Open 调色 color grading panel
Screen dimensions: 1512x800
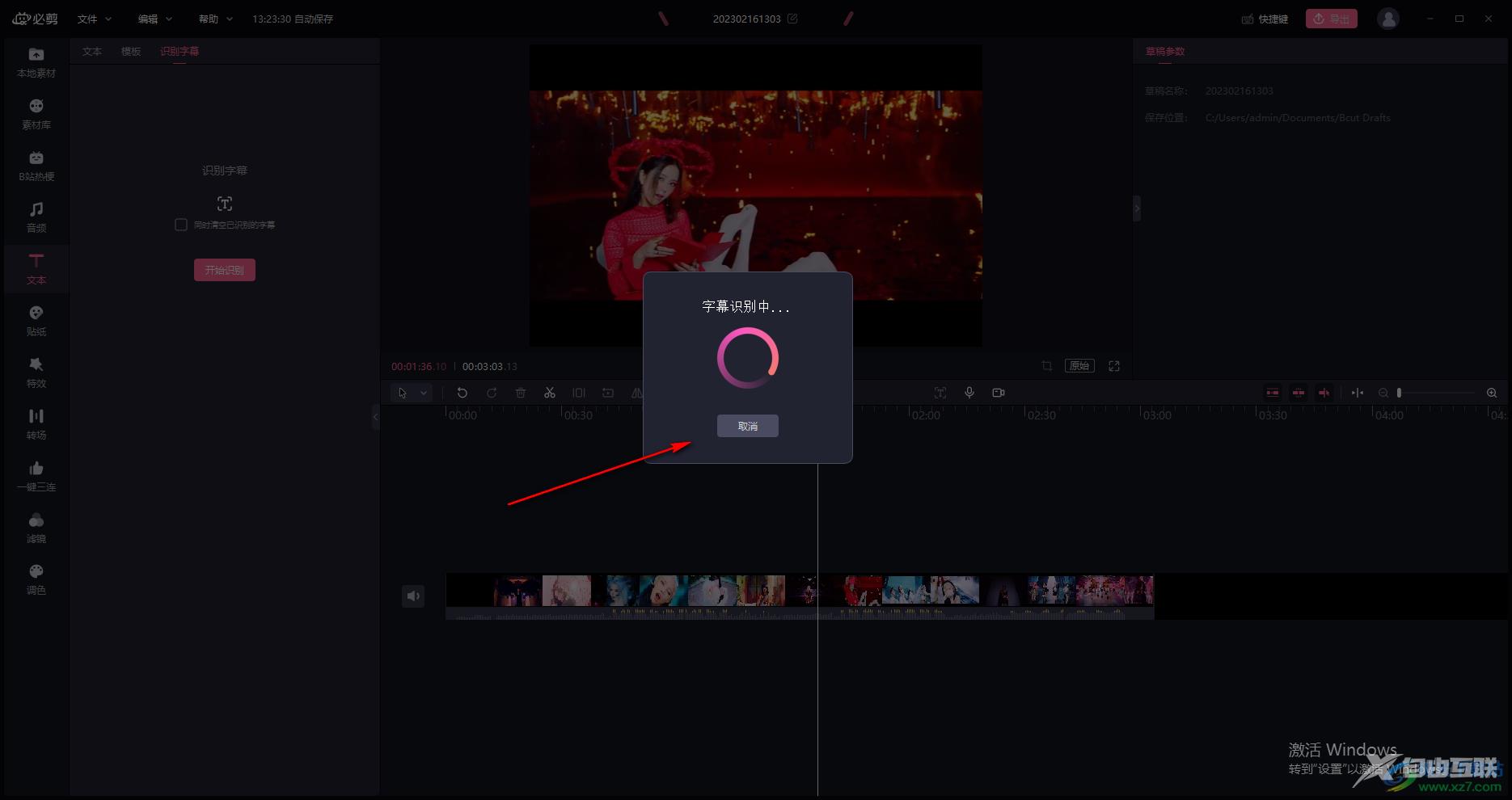click(36, 580)
